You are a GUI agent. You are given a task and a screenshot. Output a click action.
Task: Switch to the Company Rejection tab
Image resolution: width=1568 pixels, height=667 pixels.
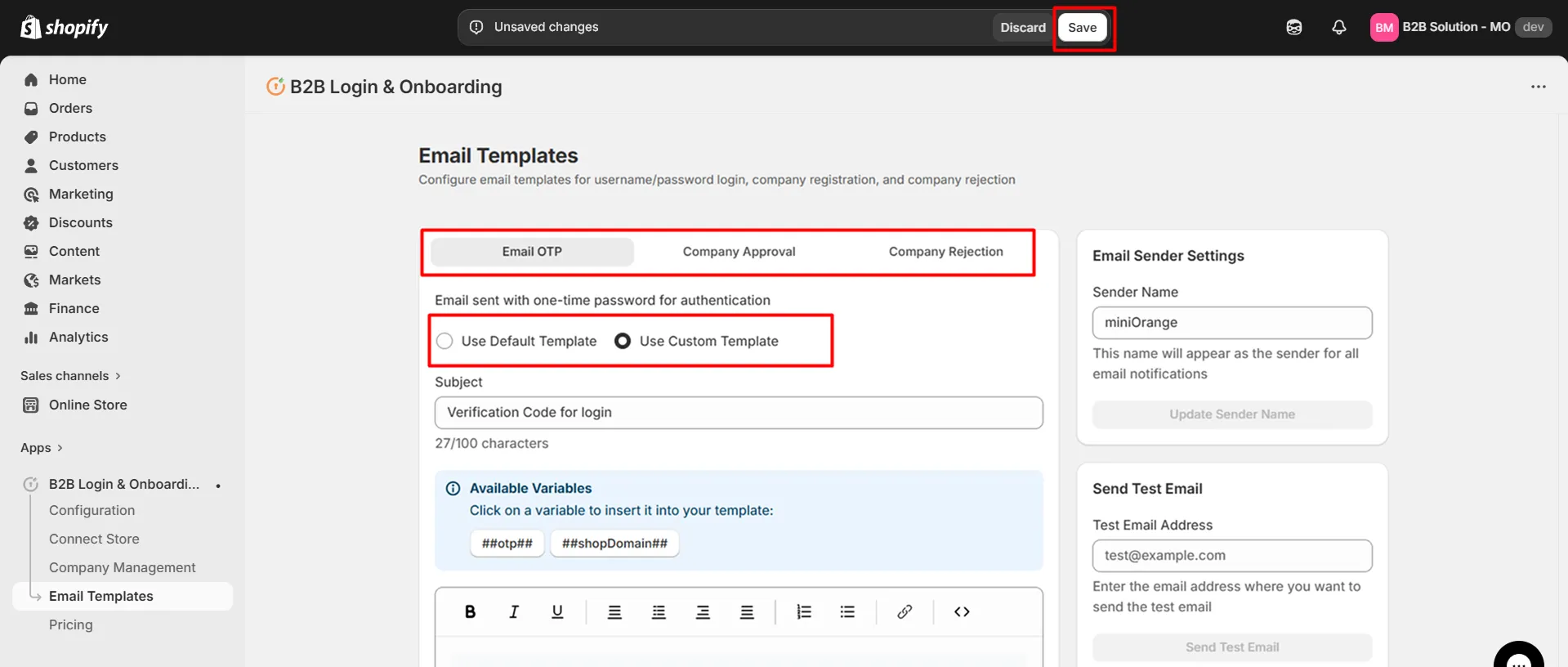945,252
